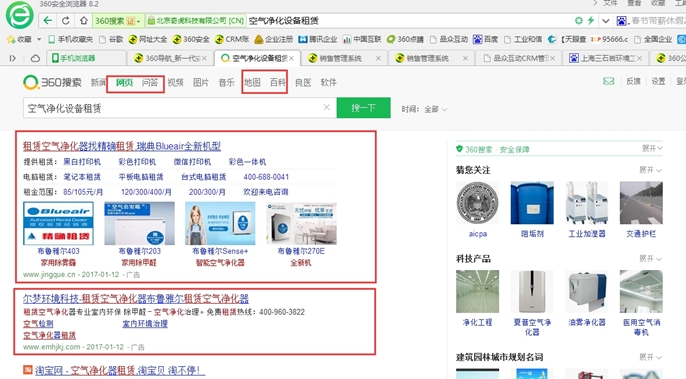Screen dimensions: 686x379
Task: Open the 中国互联 bookmark
Action: click(x=362, y=39)
